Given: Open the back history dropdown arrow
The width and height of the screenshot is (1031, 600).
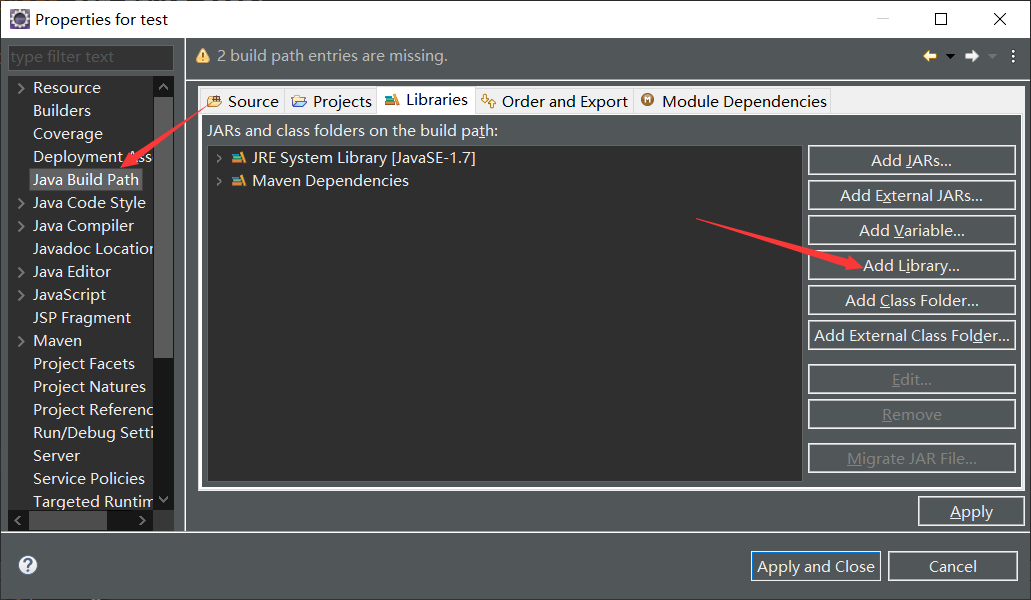Looking at the screenshot, I should (x=950, y=57).
